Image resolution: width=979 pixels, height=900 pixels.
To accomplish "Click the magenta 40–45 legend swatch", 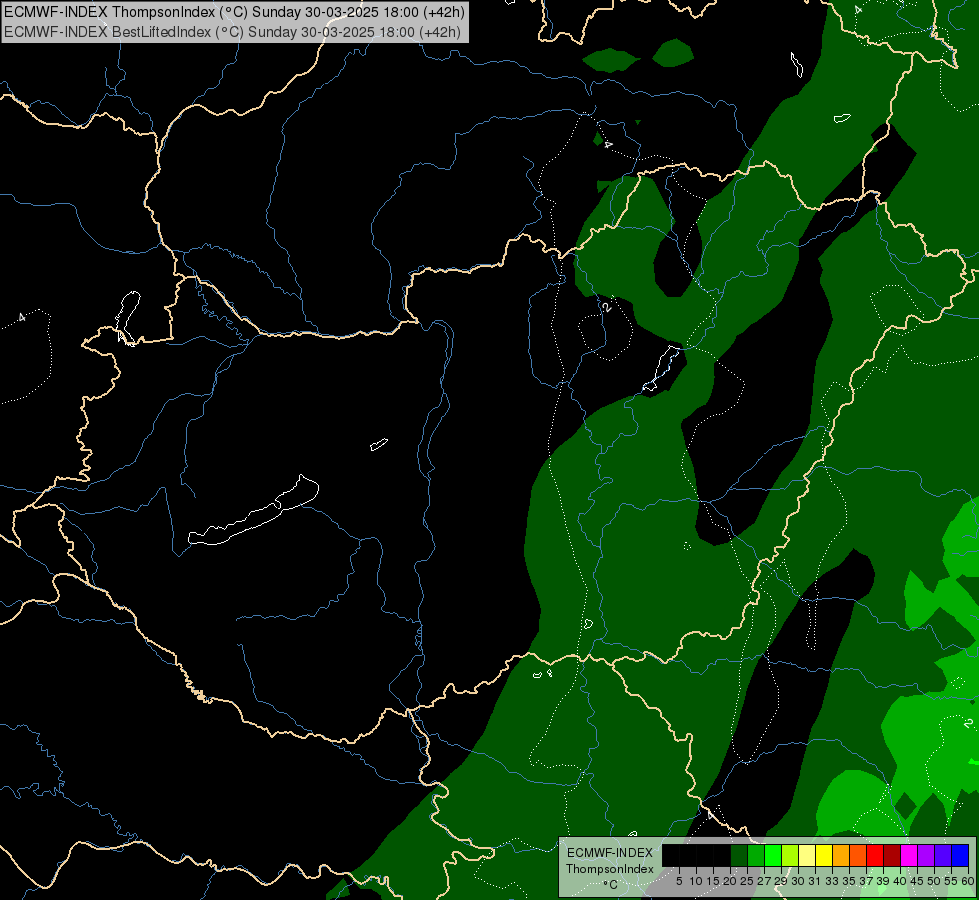I will (x=909, y=856).
